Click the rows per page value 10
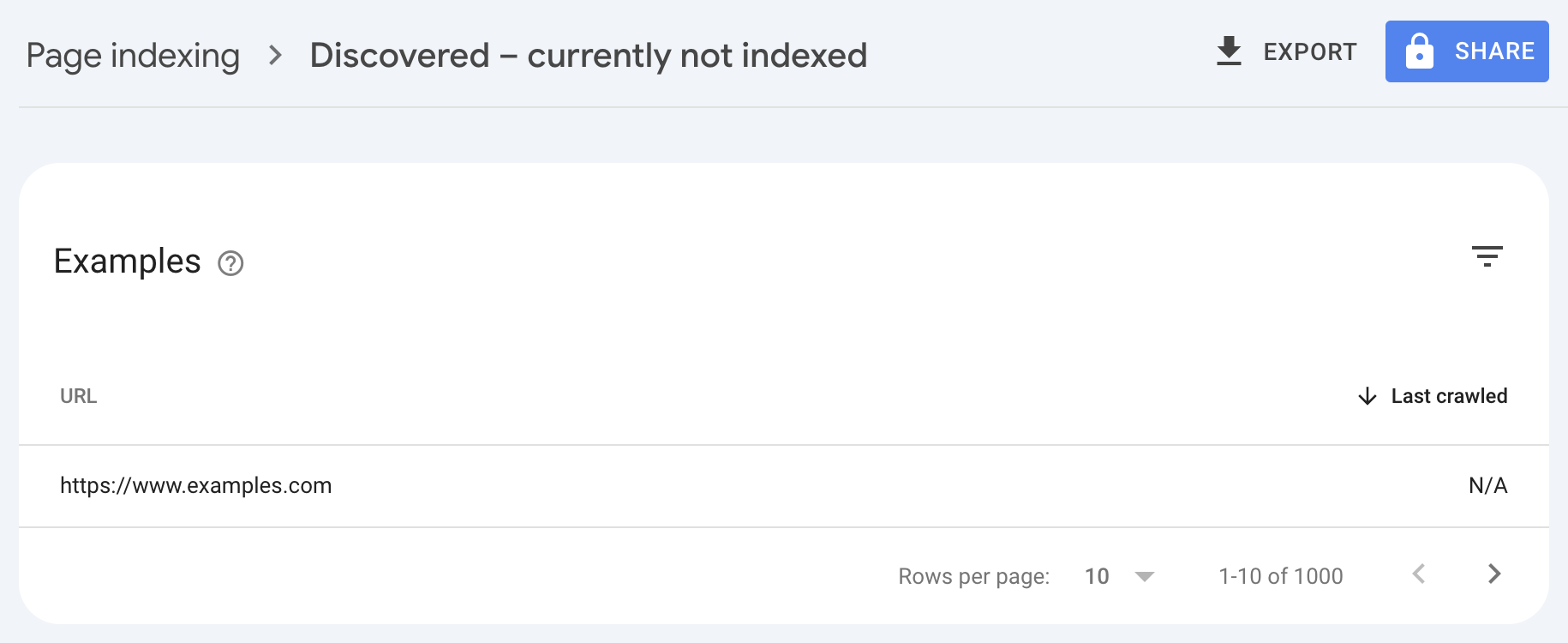Viewport: 1568px width, 643px height. coord(1097,576)
